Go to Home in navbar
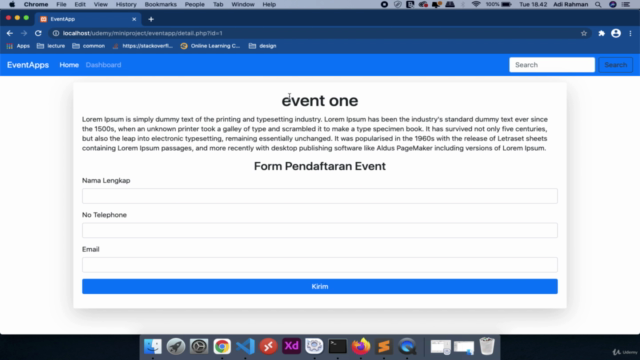The width and height of the screenshot is (640, 360). point(69,65)
